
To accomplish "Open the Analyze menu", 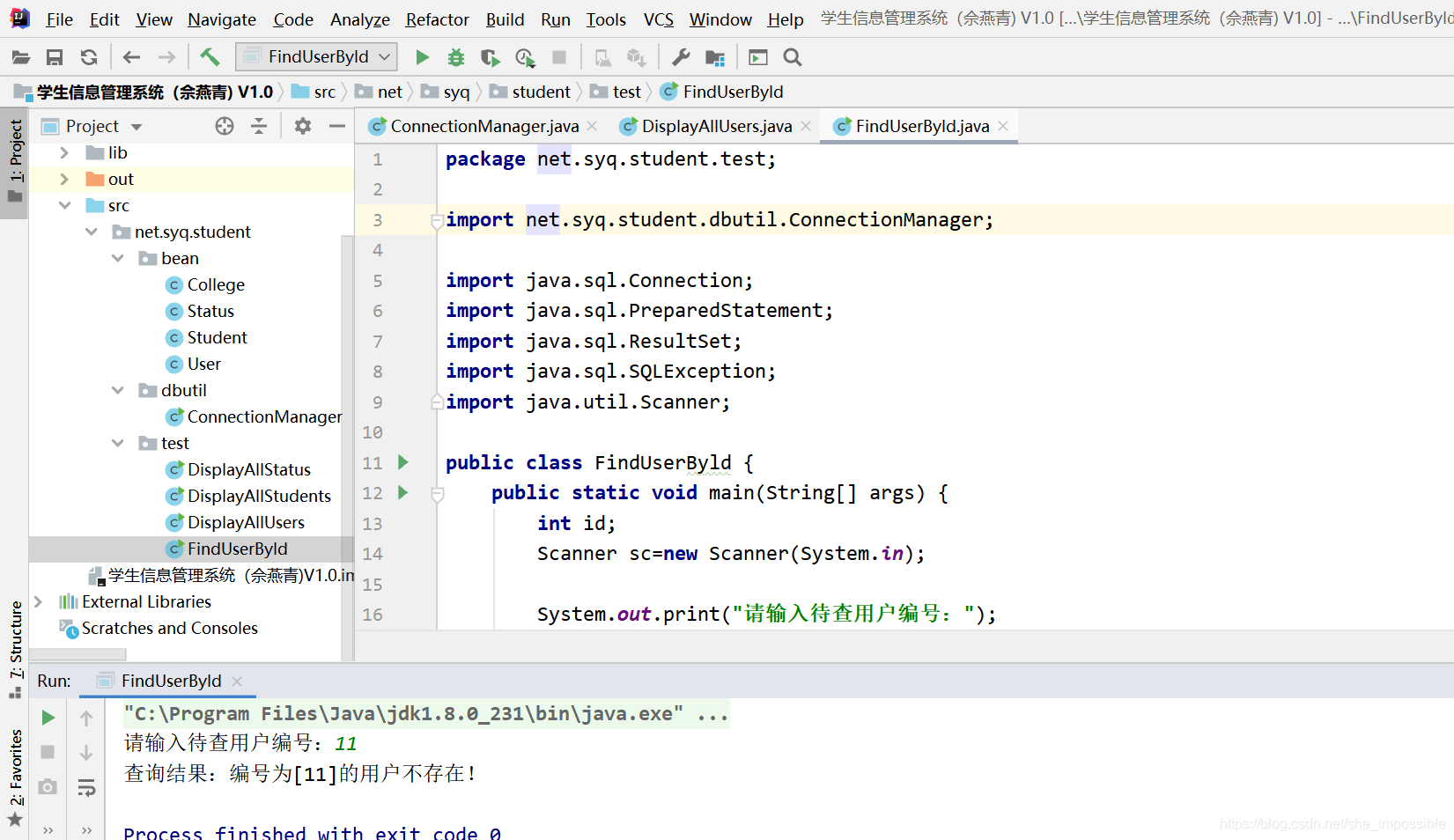I will (359, 19).
